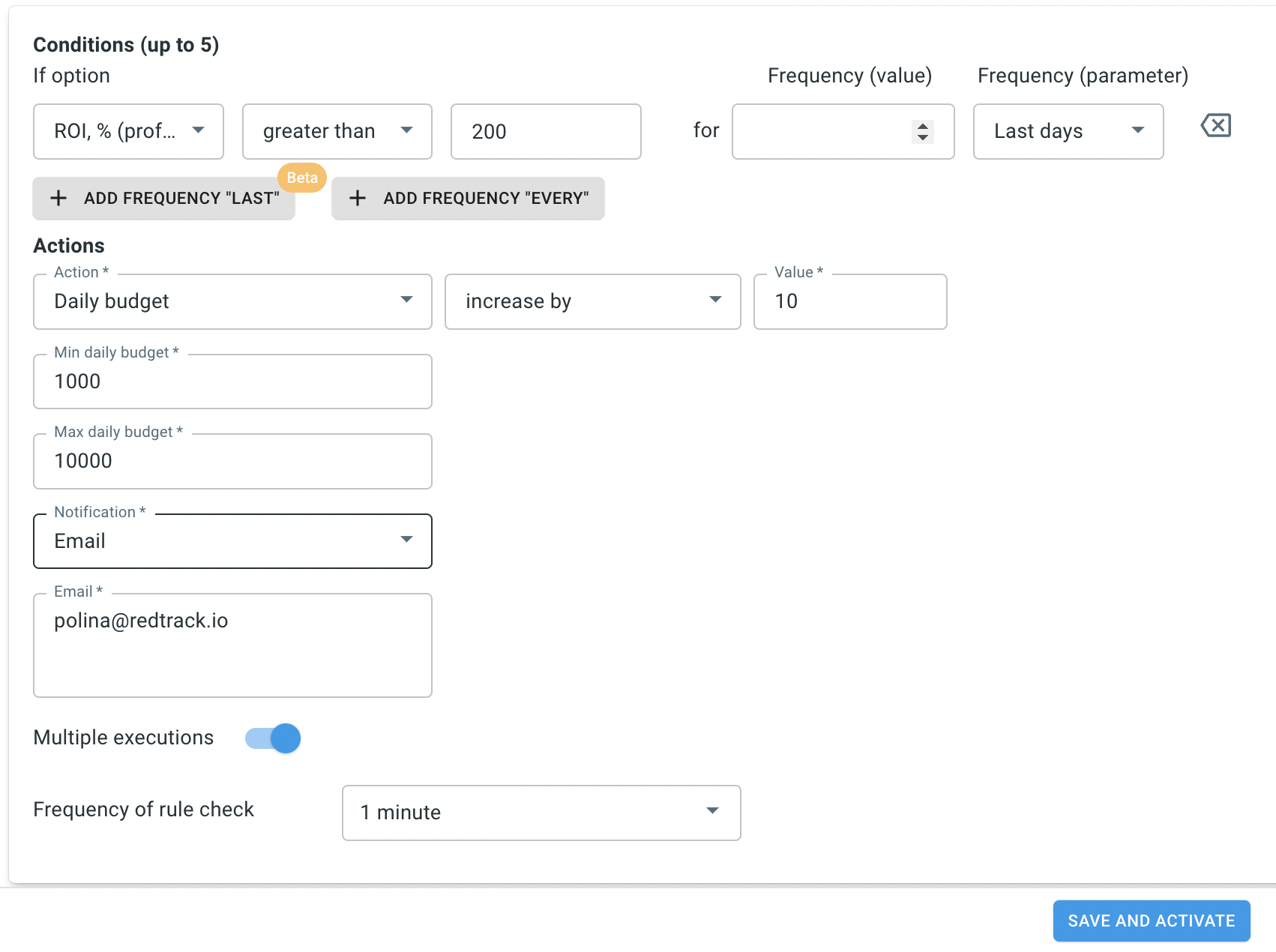The width and height of the screenshot is (1276, 952).
Task: Expand the "increase by" dropdown
Action: tap(592, 301)
